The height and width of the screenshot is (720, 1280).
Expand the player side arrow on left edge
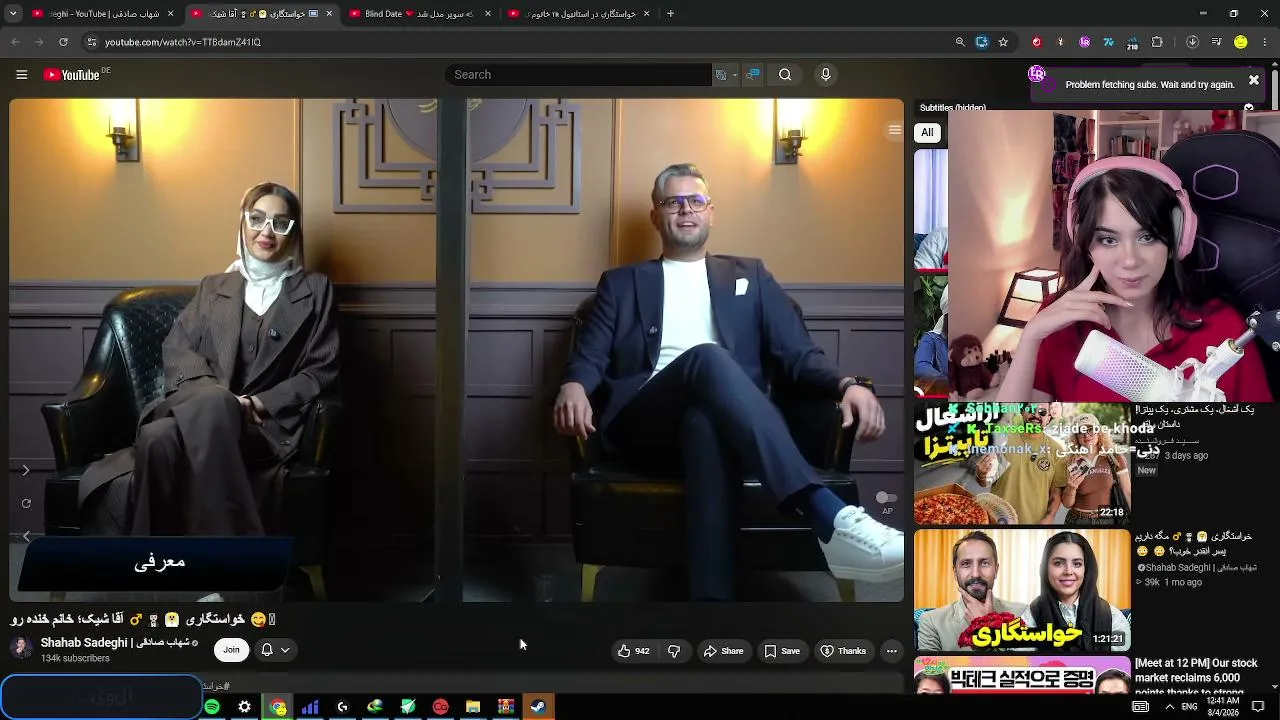point(26,470)
